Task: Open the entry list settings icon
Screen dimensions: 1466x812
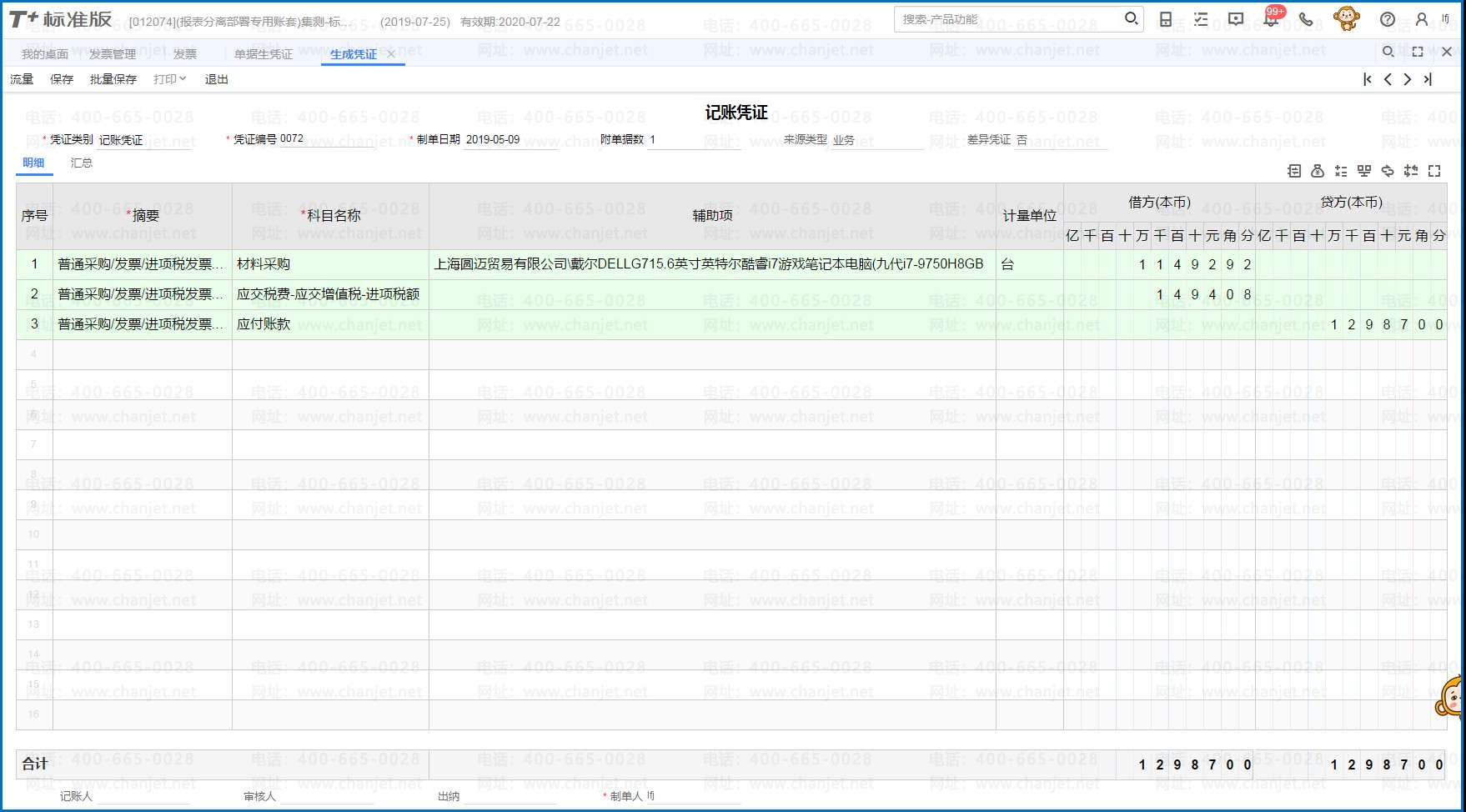Action: [x=1342, y=171]
